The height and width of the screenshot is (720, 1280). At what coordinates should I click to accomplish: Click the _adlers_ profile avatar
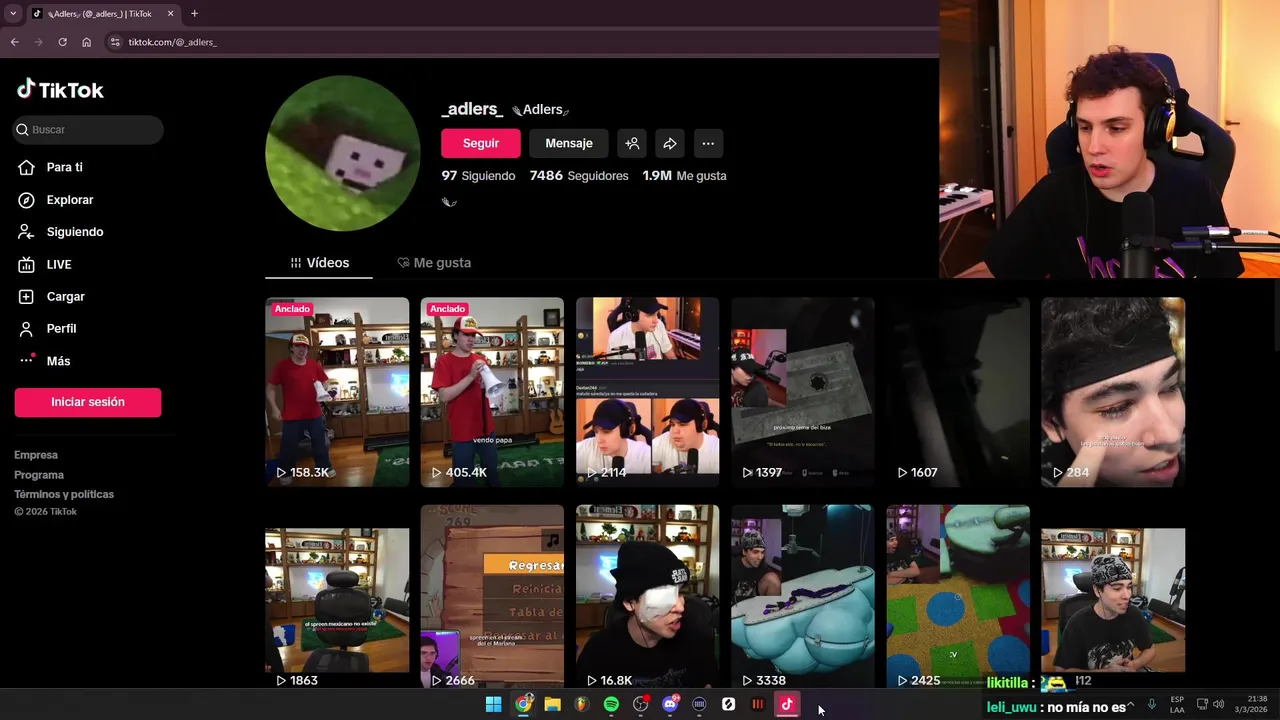coord(343,153)
